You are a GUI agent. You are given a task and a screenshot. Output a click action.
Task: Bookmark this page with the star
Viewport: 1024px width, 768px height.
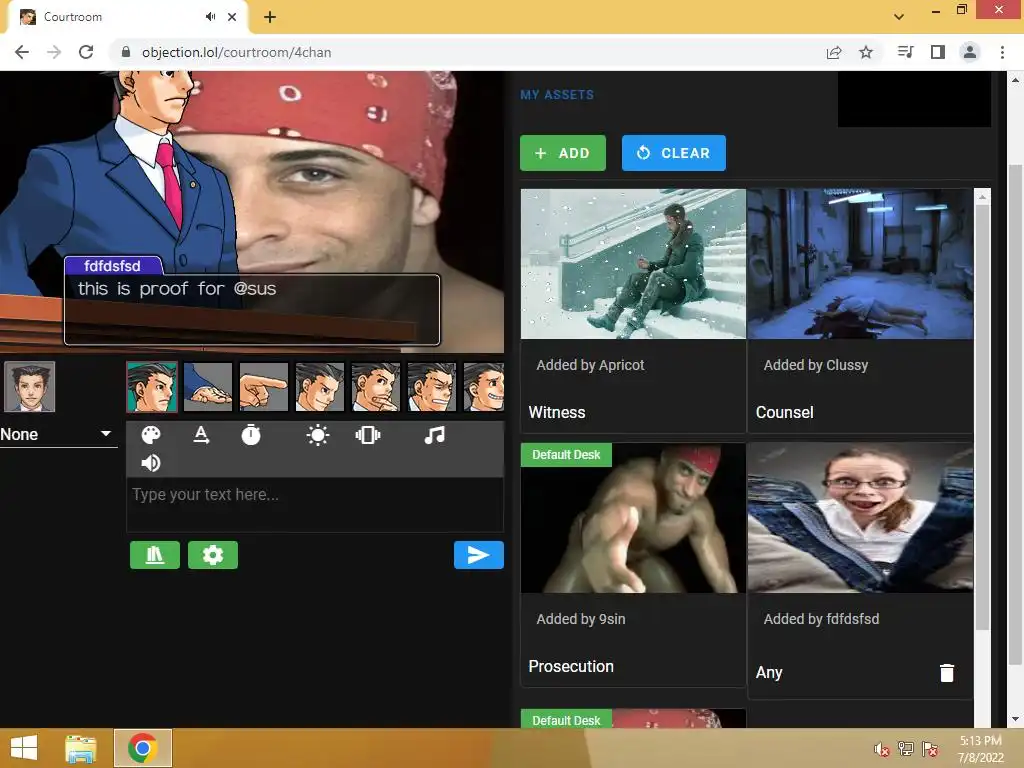(866, 52)
